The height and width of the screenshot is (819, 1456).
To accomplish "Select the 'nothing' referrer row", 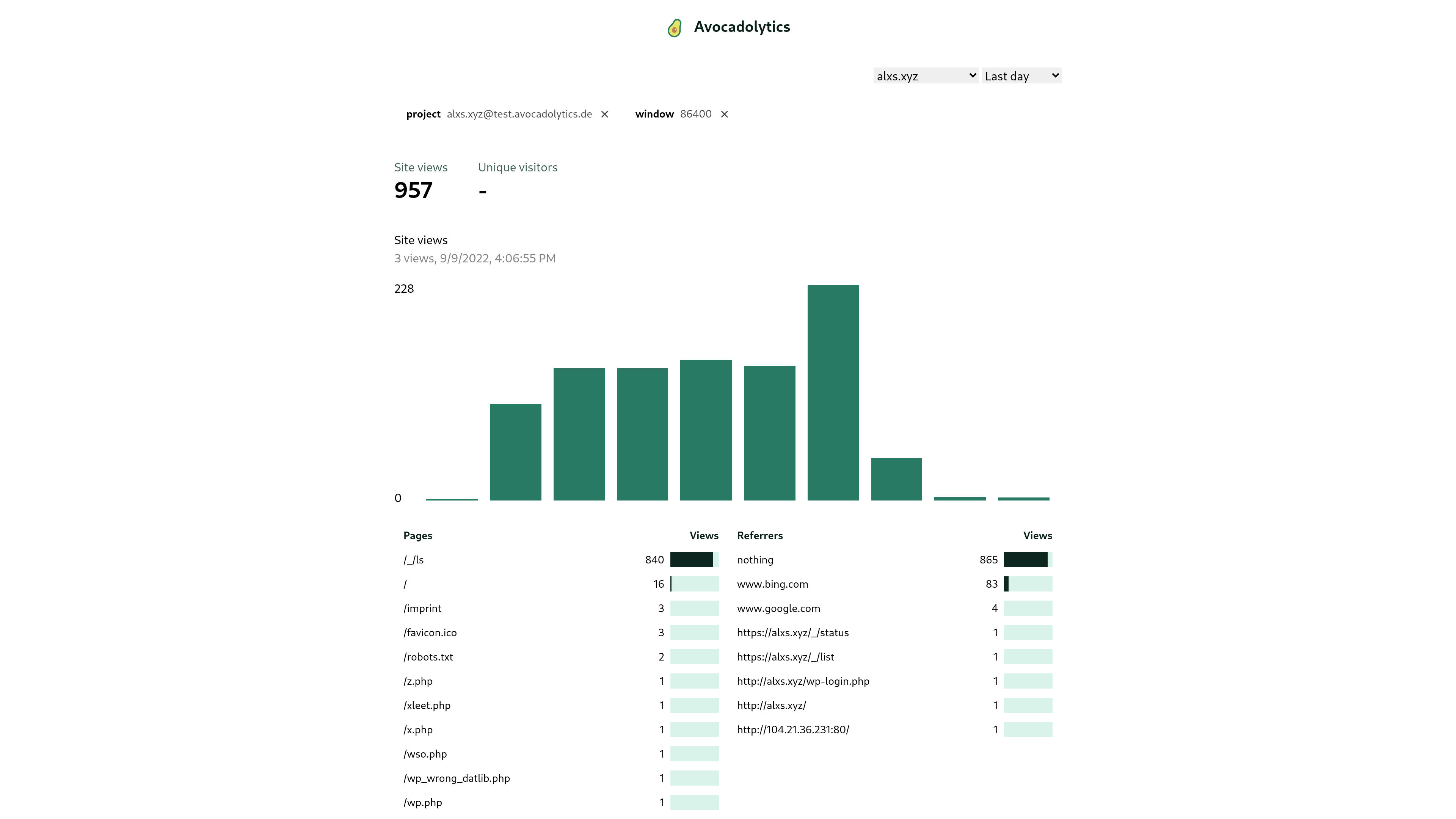I will pos(755,560).
